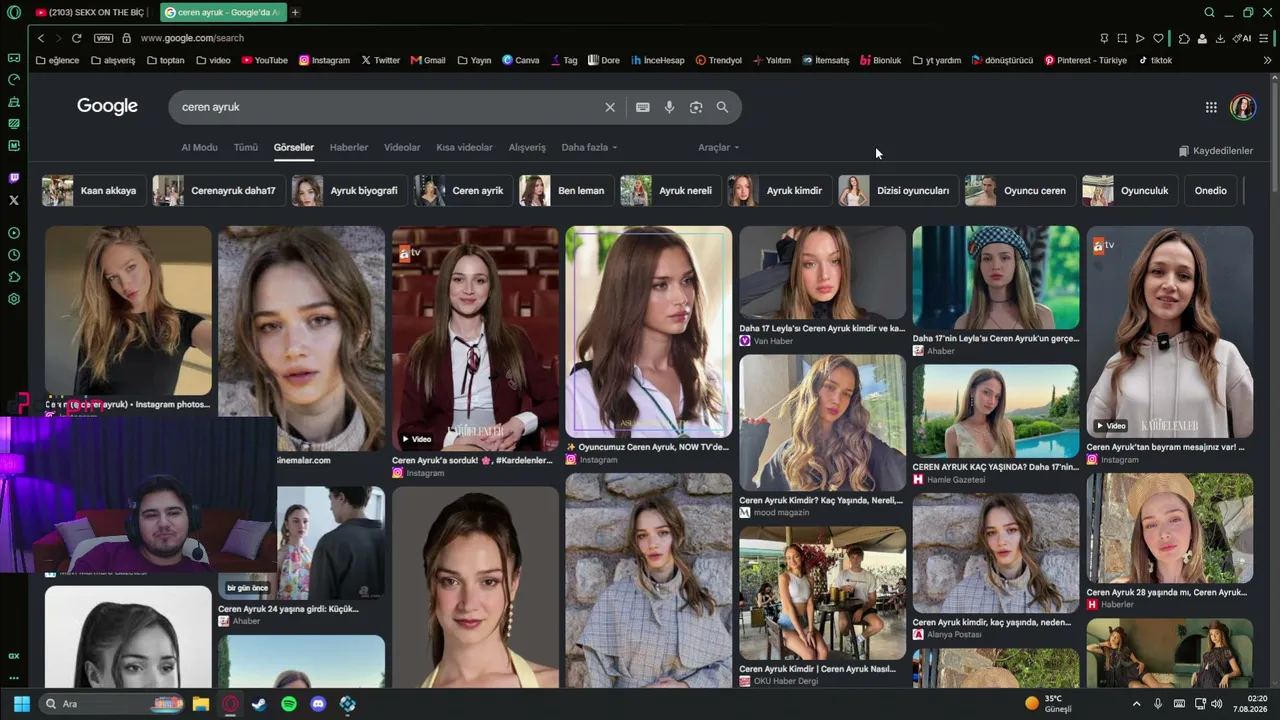Reload the current Google search page
The height and width of the screenshot is (720, 1280).
(76, 38)
